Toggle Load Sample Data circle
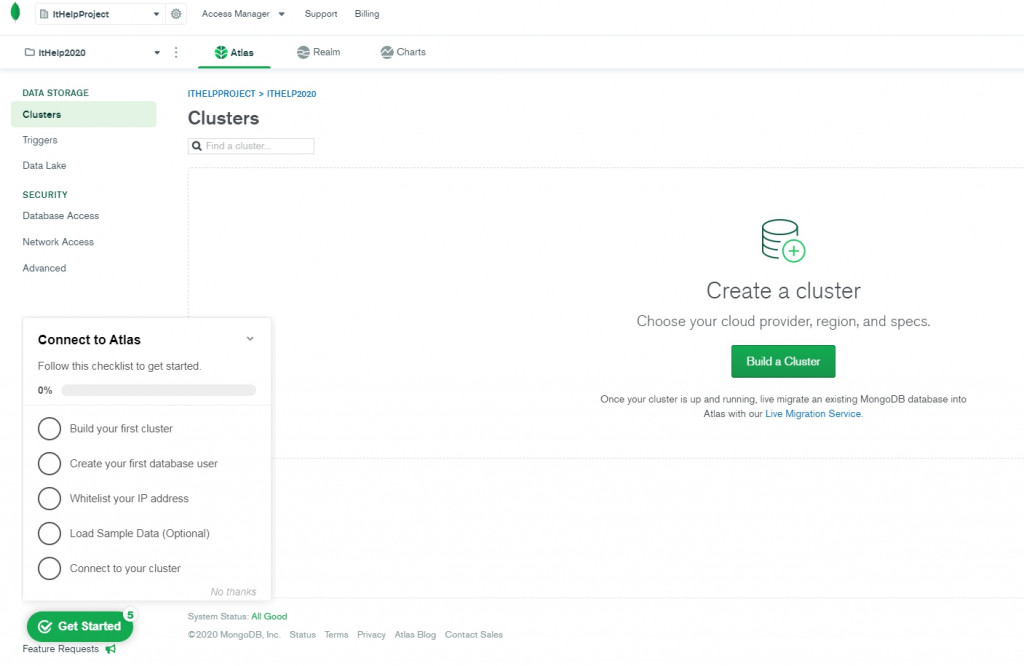The width and height of the screenshot is (1024, 666). [x=49, y=533]
